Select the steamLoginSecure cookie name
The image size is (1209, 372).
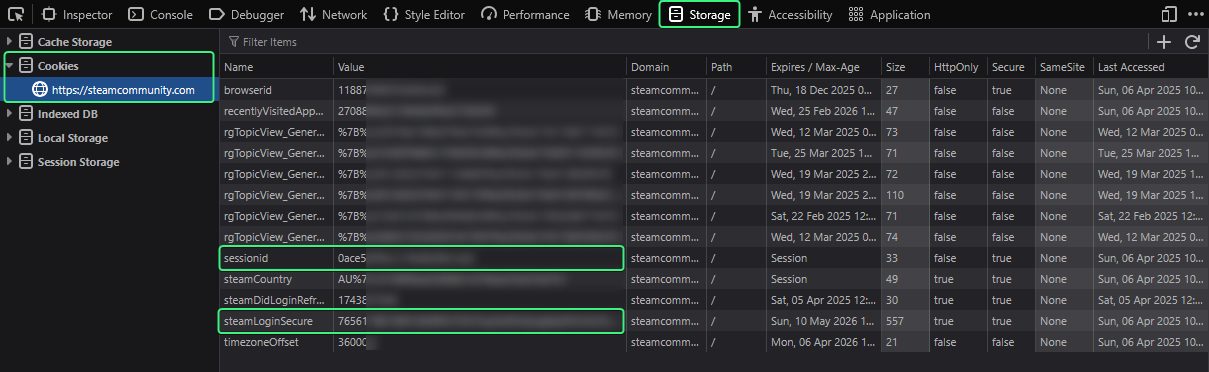268,321
